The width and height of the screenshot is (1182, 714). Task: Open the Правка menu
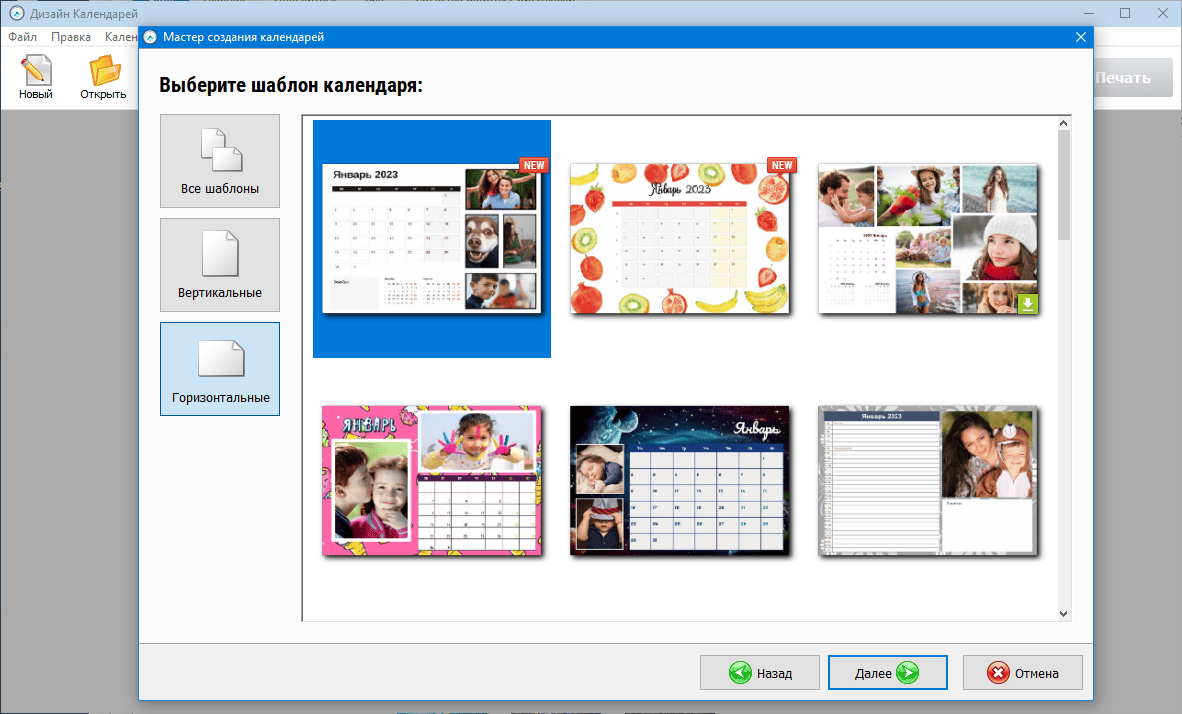click(x=71, y=37)
